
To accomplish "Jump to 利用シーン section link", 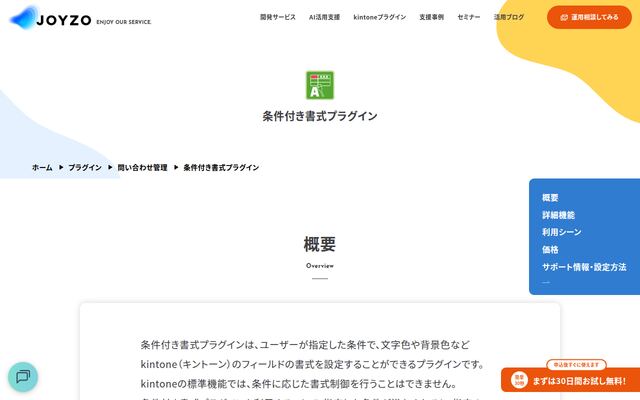I will point(561,232).
